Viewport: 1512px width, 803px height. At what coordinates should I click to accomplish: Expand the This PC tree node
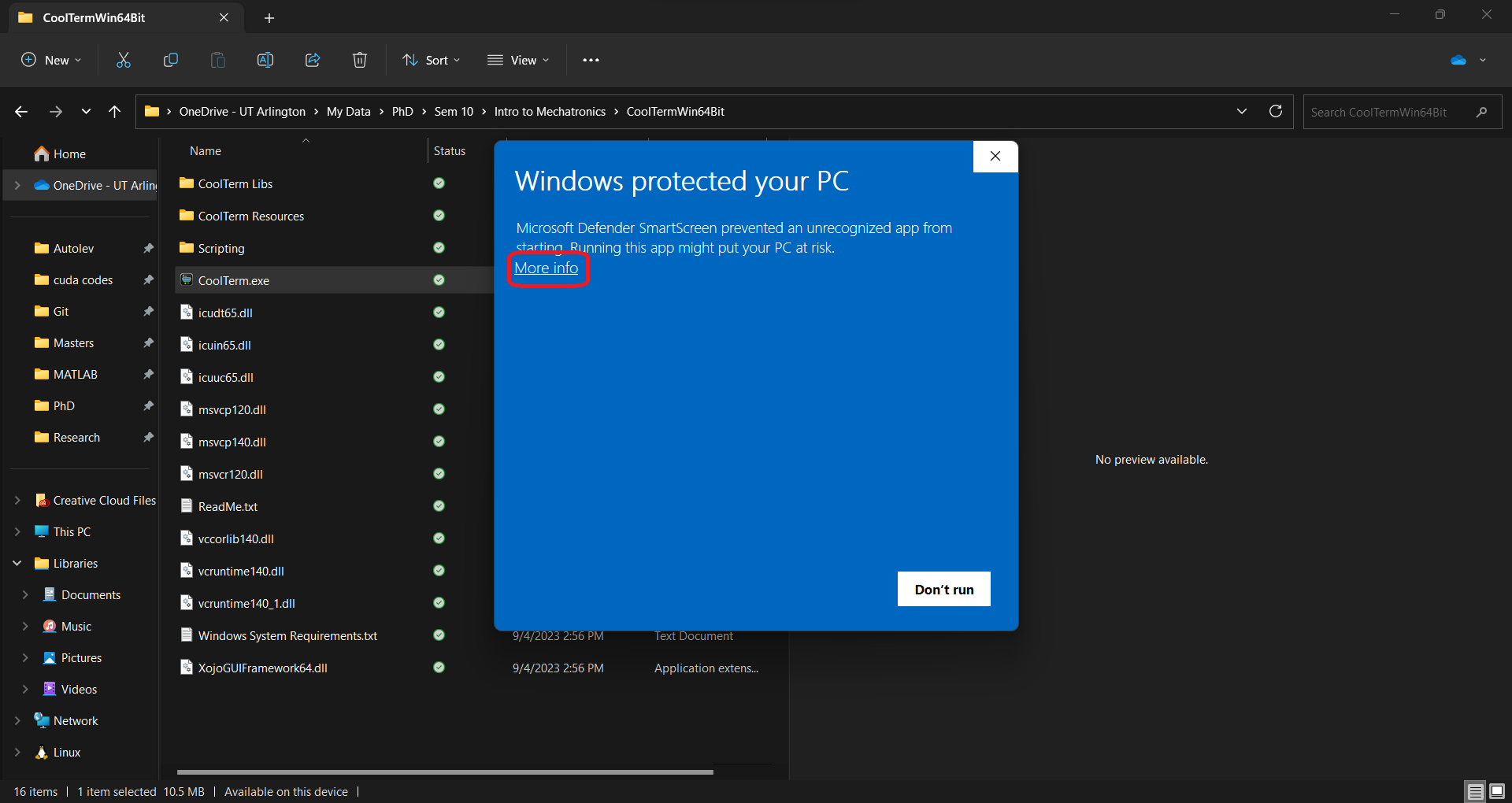[17, 532]
